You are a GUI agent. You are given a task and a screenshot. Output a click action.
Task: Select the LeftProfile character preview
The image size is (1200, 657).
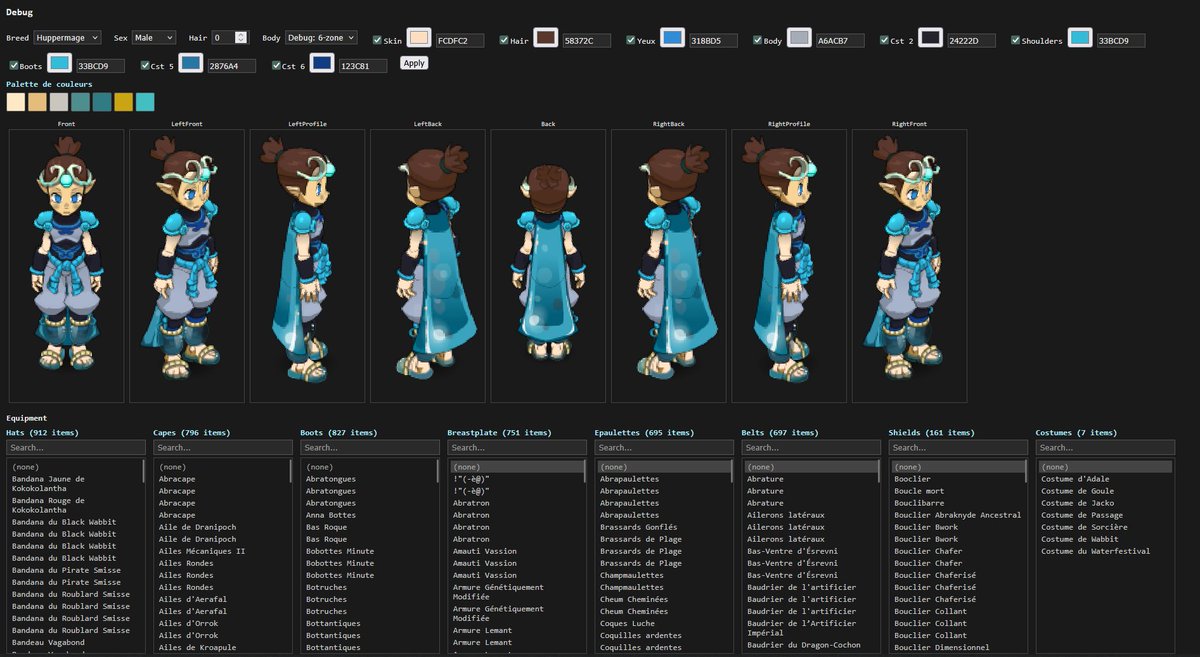[307, 265]
